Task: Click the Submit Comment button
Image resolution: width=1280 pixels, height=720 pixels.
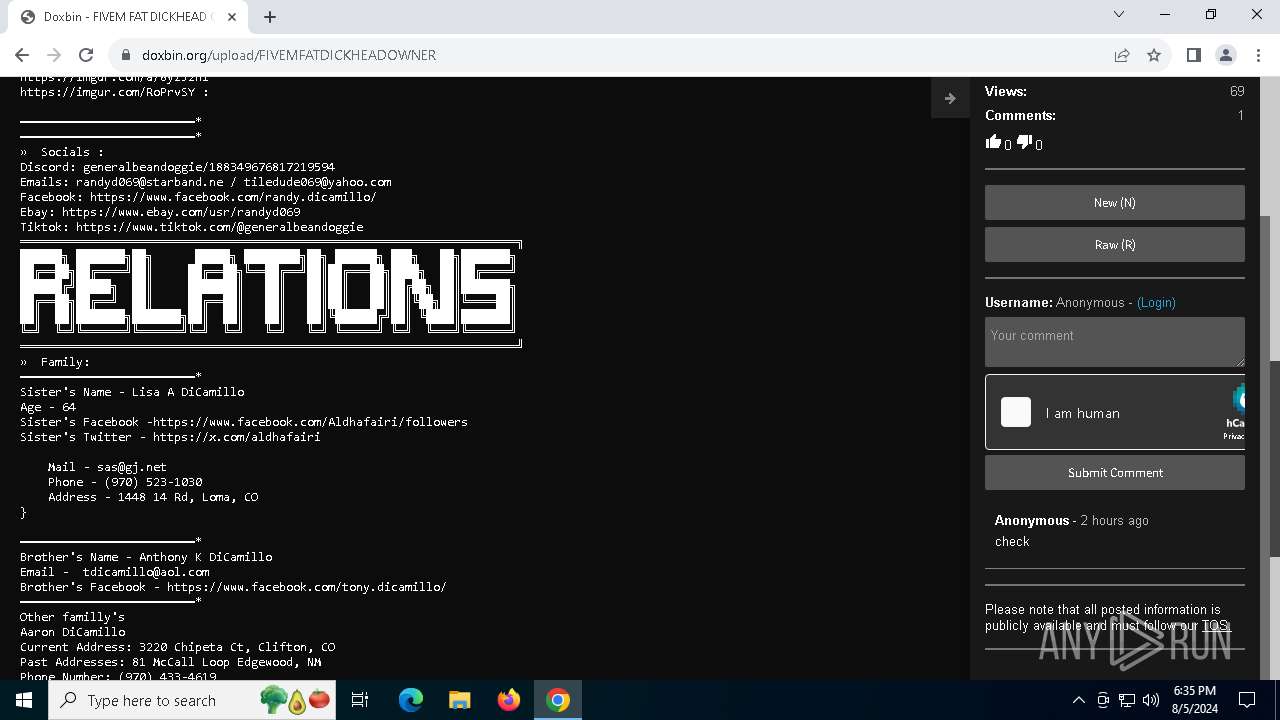Action: 1114,473
